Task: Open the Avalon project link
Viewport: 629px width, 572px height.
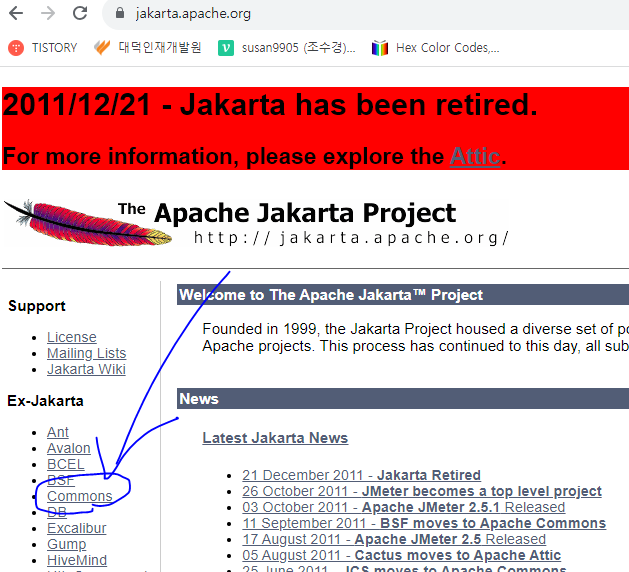Action: [x=69, y=448]
